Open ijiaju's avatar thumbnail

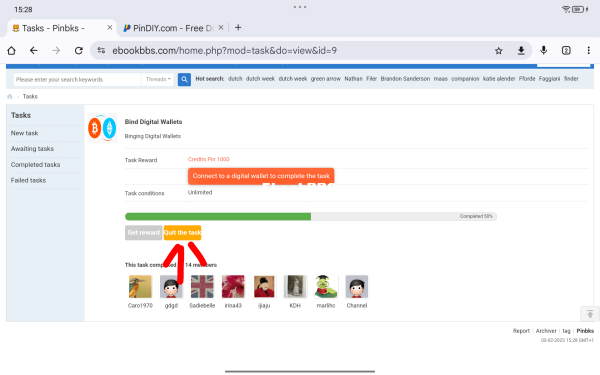coord(264,286)
